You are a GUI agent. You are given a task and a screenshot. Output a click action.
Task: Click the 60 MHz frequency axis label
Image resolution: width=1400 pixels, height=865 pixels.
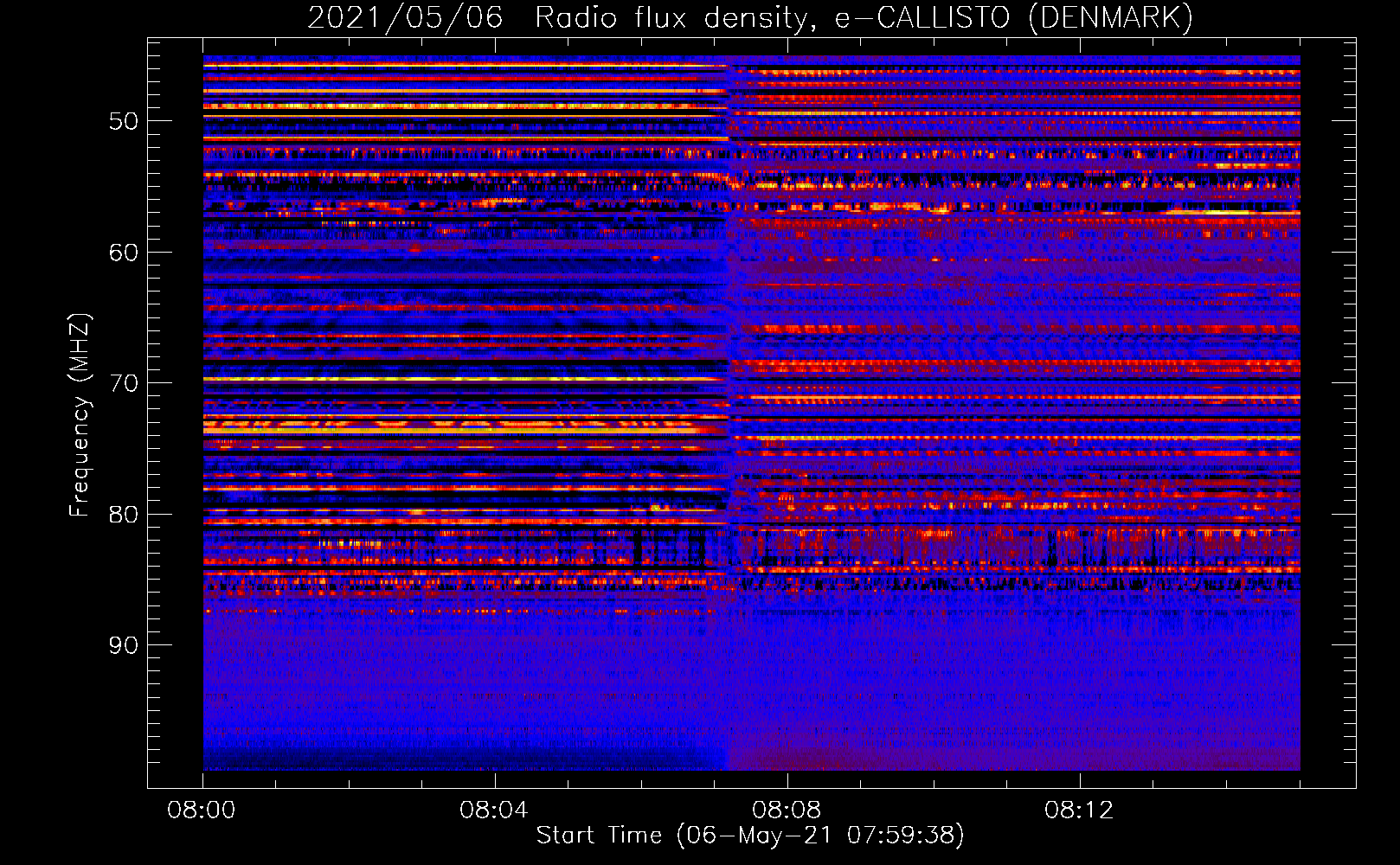coord(124,253)
